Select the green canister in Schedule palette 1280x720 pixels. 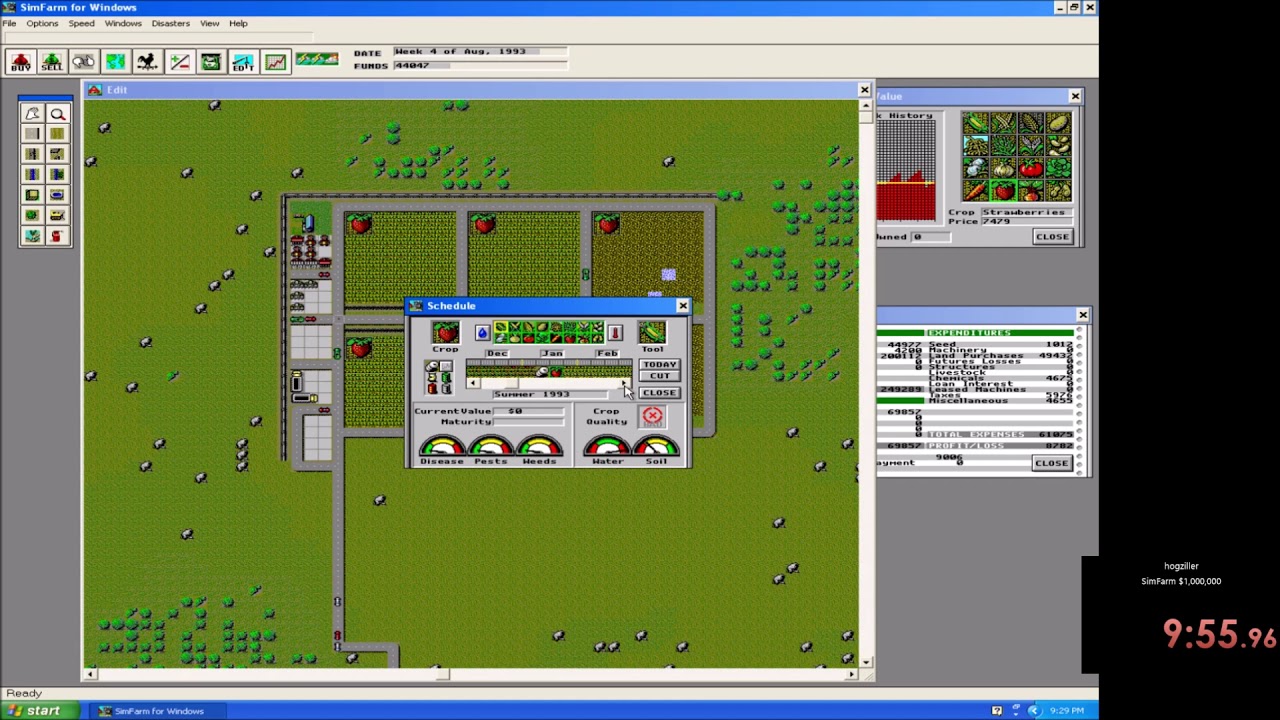tap(447, 378)
